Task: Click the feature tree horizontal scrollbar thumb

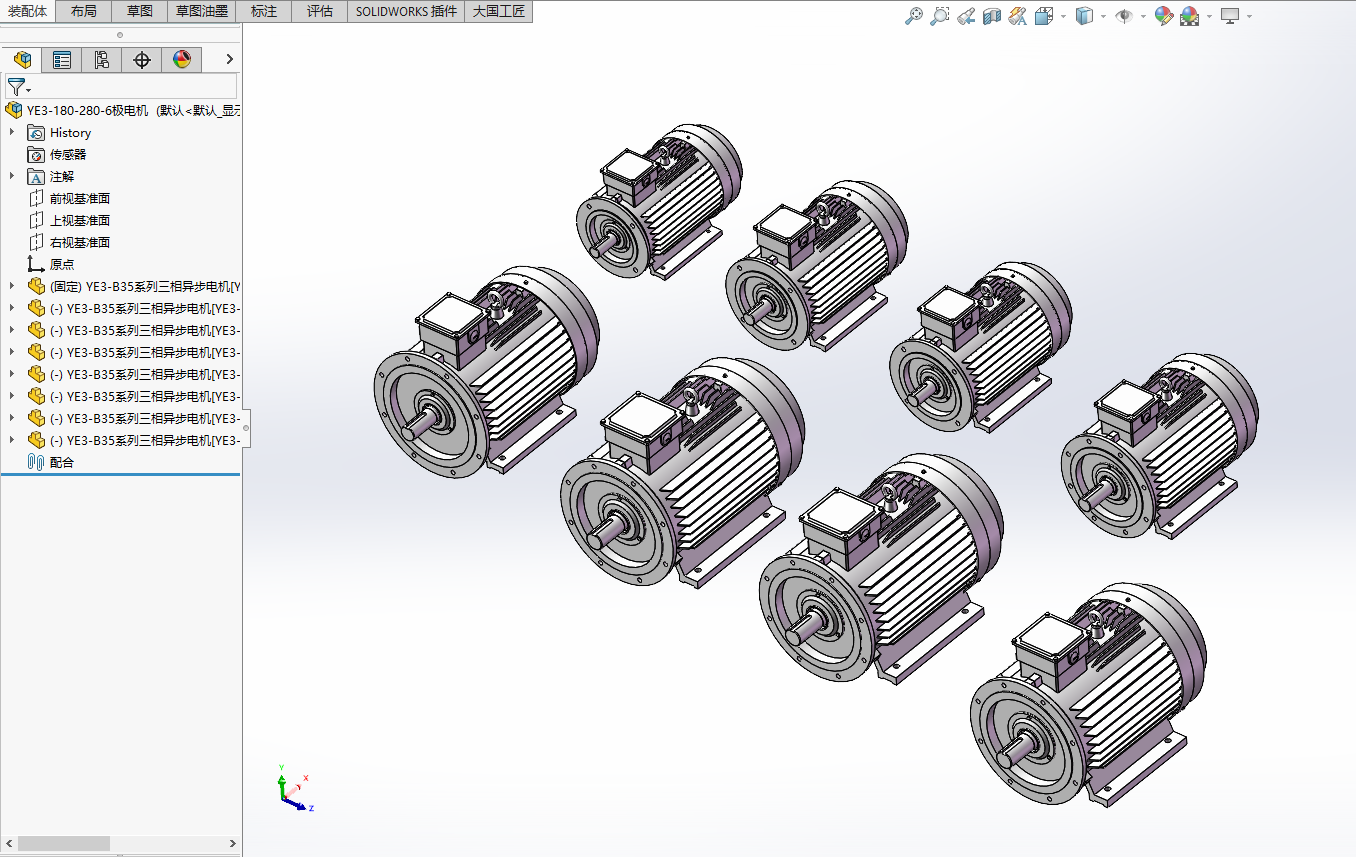Action: 63,843
